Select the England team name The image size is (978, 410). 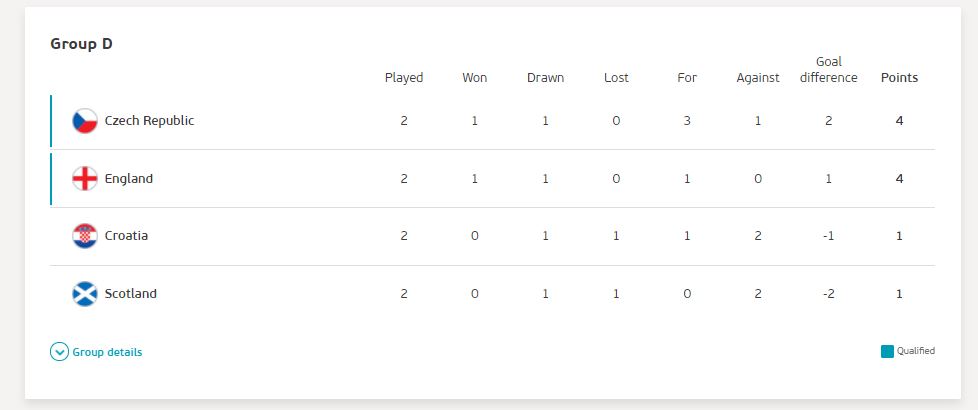[128, 178]
